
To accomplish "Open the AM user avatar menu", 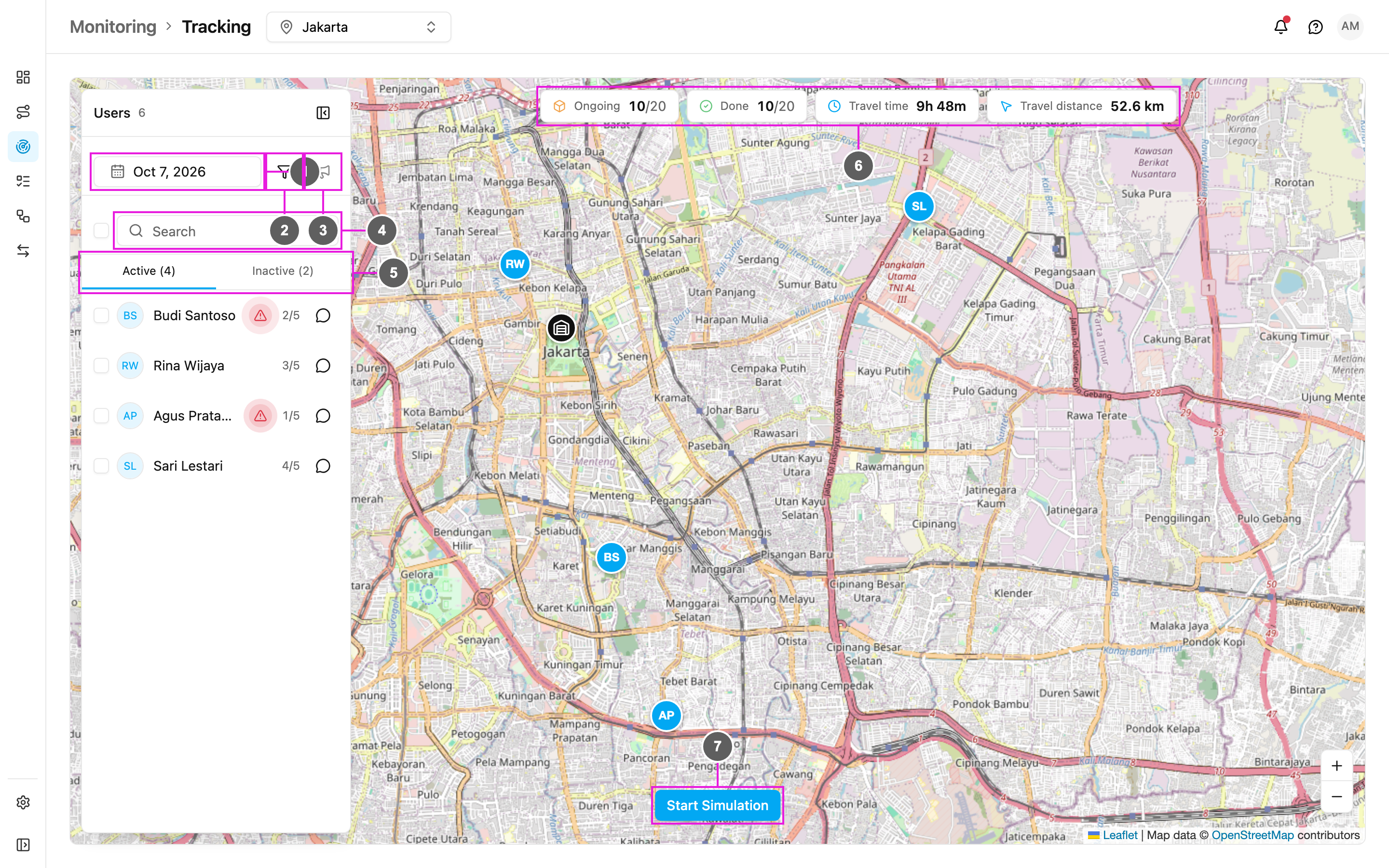I will pos(1350,27).
